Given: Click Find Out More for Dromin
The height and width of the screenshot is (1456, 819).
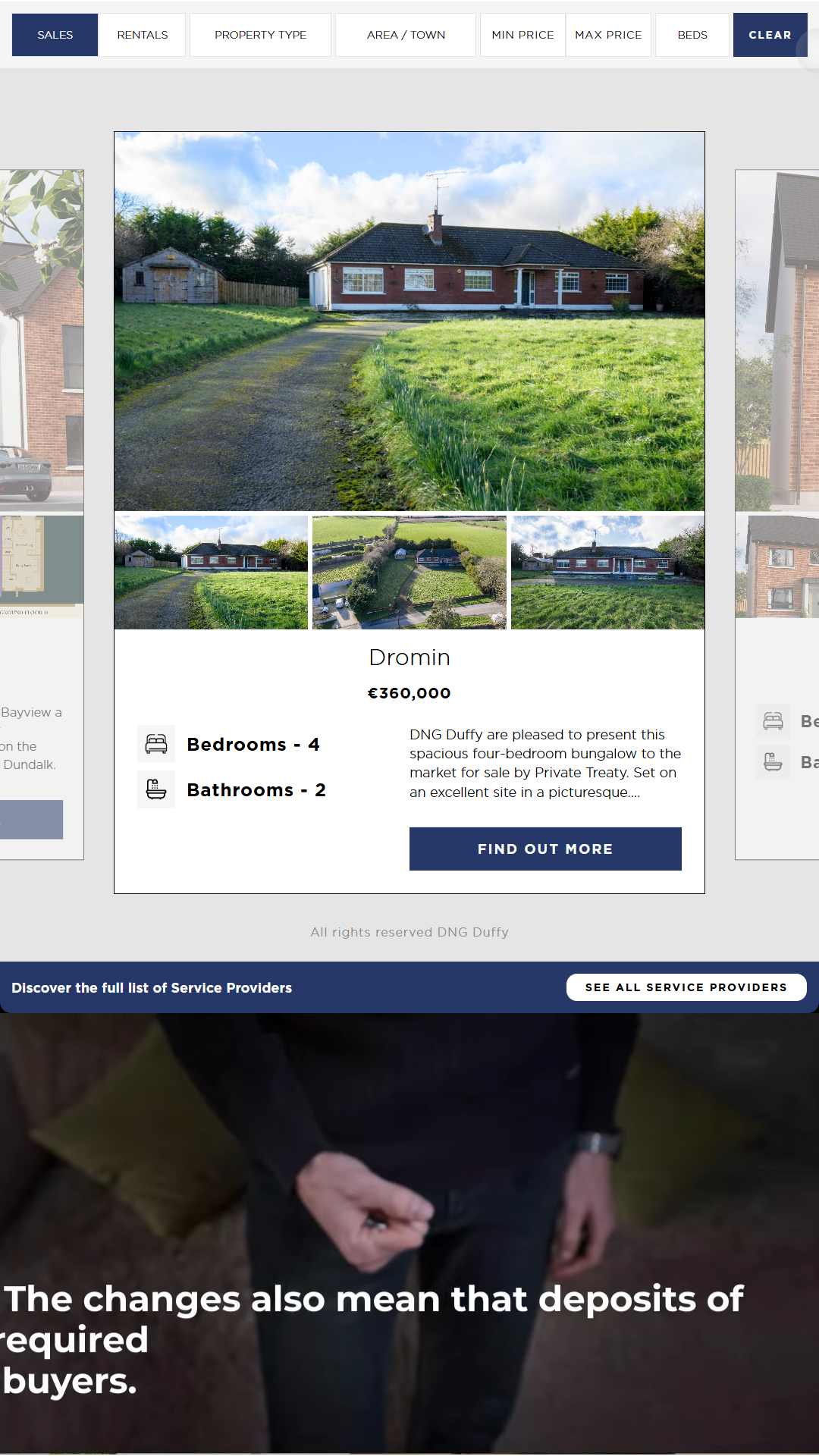Looking at the screenshot, I should pos(545,849).
